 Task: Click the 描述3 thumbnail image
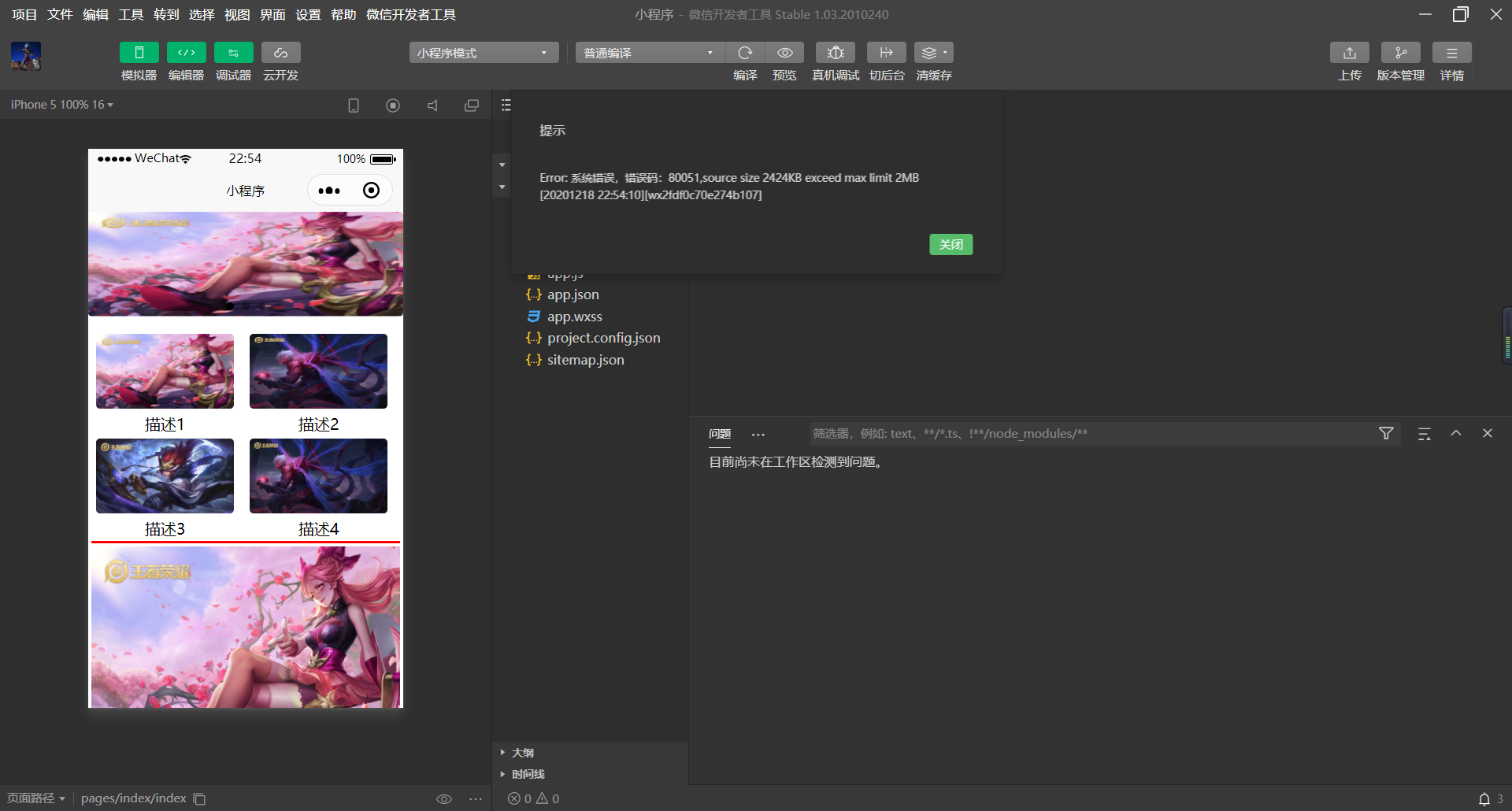[165, 476]
